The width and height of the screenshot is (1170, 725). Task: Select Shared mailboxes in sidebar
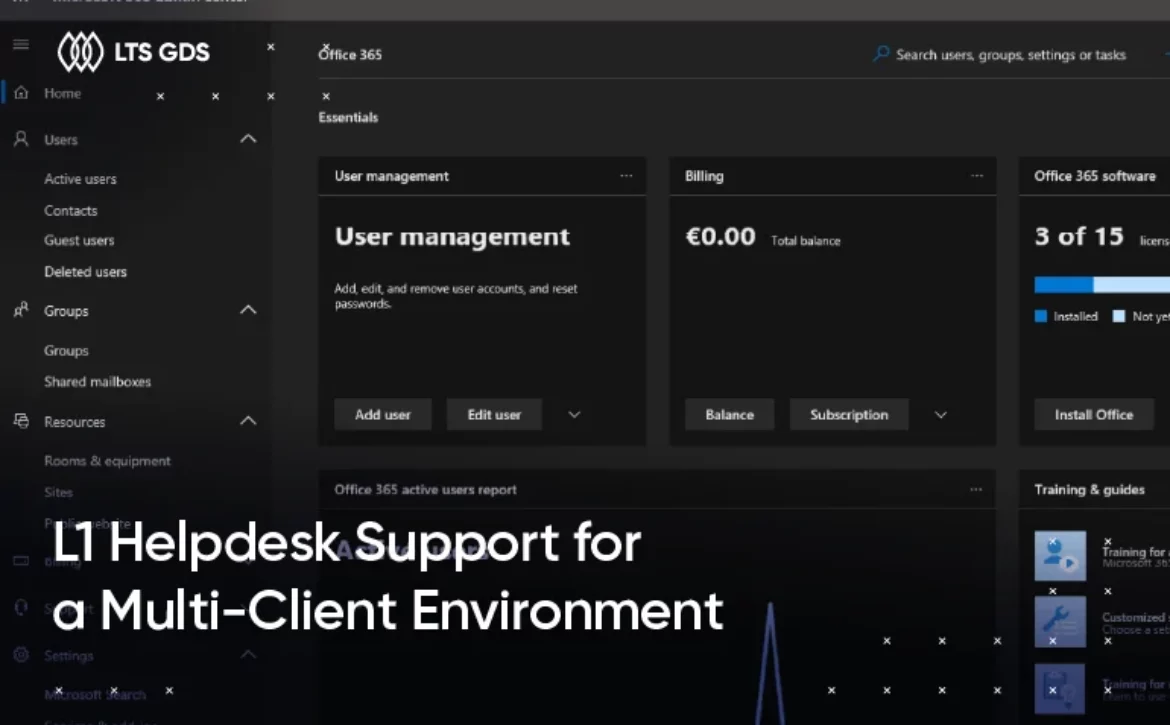point(97,382)
